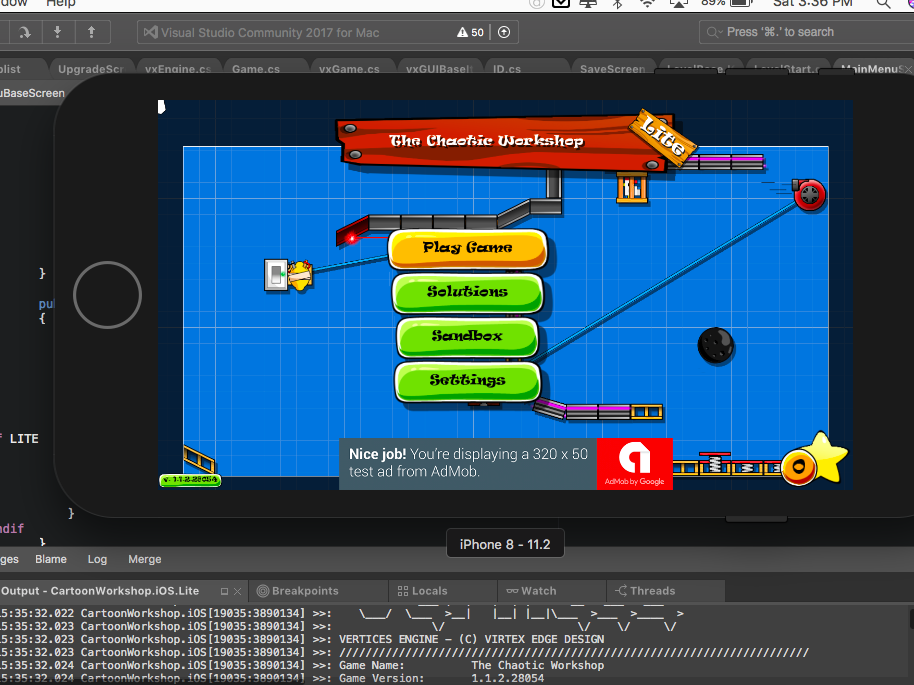Click the circled up-arrow updates icon
This screenshot has height=685, width=914.
503,32
